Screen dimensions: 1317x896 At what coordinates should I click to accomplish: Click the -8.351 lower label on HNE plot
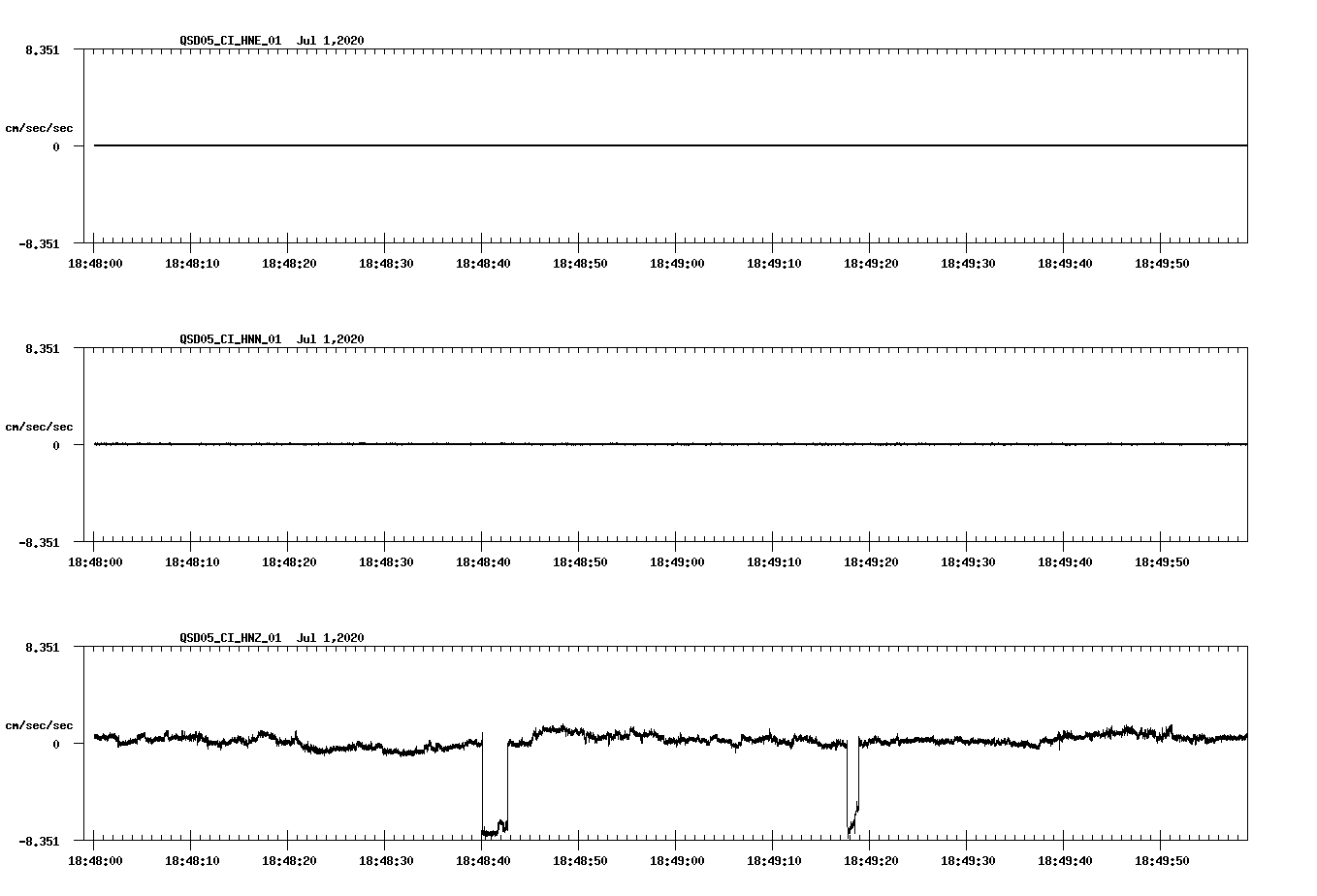pos(39,243)
